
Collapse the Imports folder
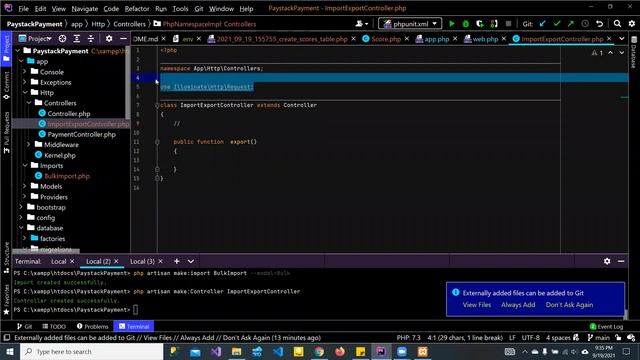tap(24, 165)
